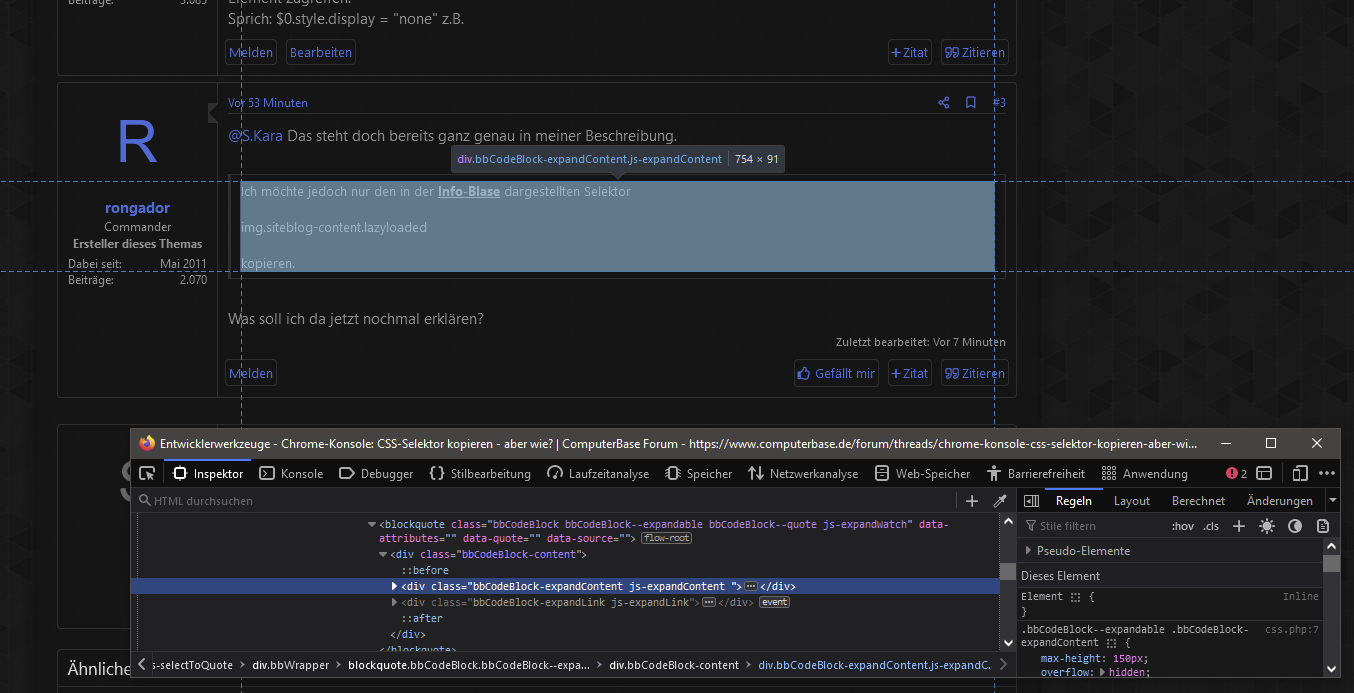This screenshot has width=1354, height=693.
Task: Switch to the Debugger tab
Action: coord(376,474)
